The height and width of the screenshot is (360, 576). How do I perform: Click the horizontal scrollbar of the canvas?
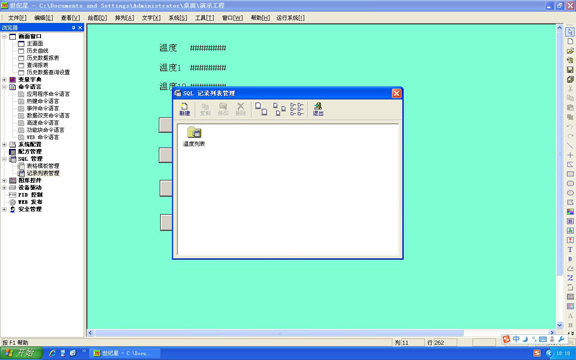coord(279,333)
